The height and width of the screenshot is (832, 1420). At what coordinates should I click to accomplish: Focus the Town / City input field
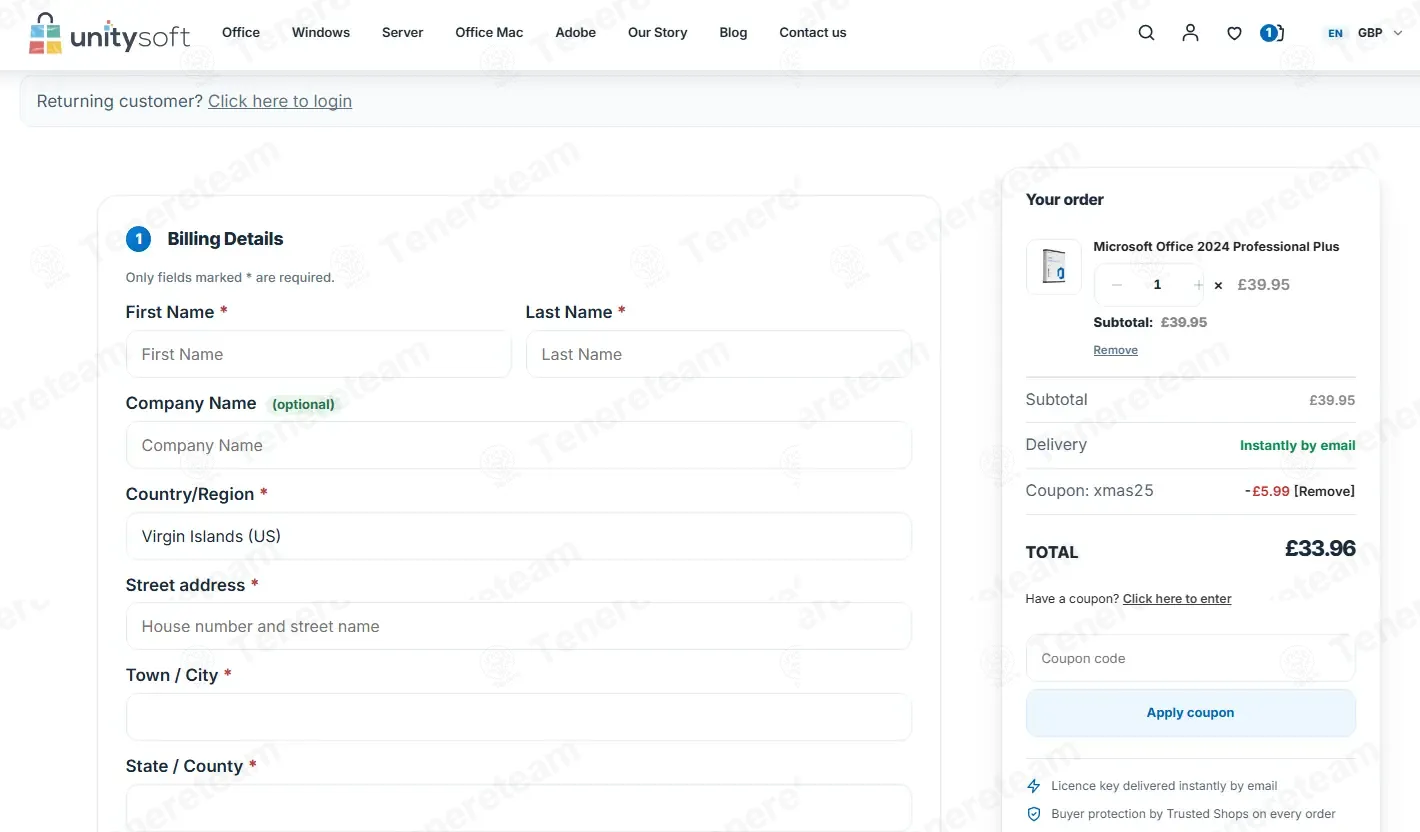[519, 717]
